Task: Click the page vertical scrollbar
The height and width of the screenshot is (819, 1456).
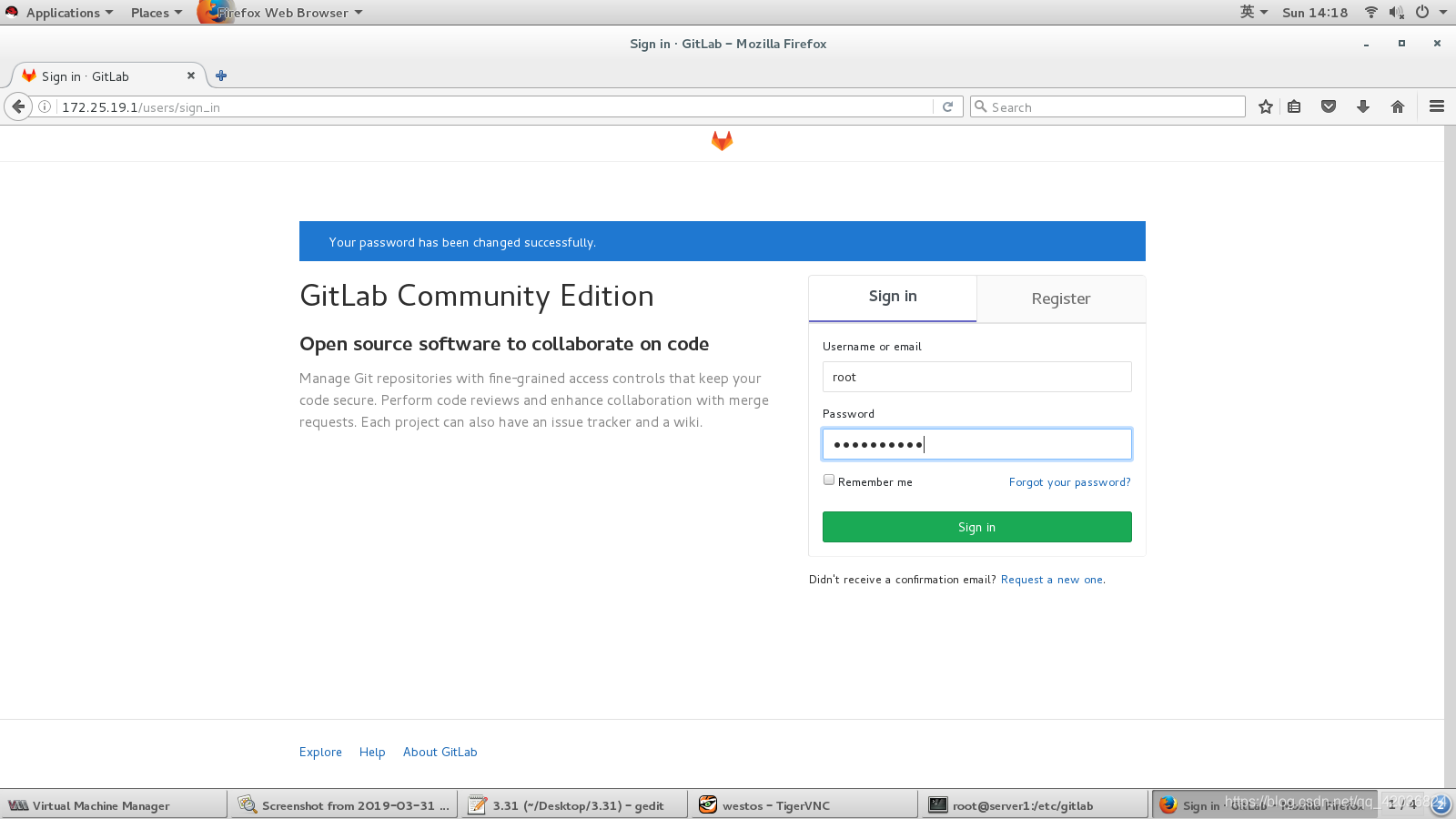Action: [x=1450, y=455]
